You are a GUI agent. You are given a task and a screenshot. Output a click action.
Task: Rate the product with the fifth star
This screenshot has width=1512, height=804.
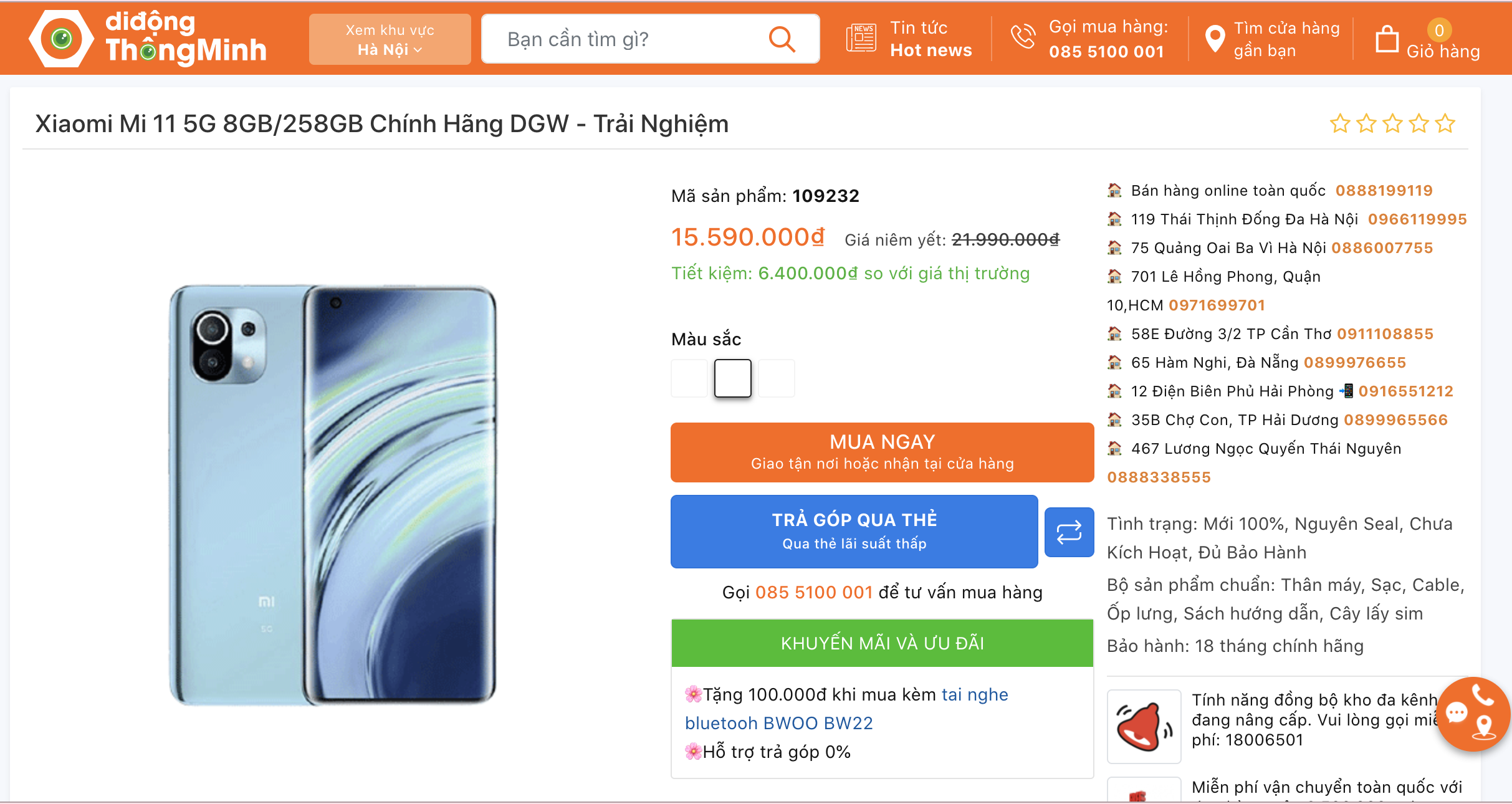pos(1445,124)
